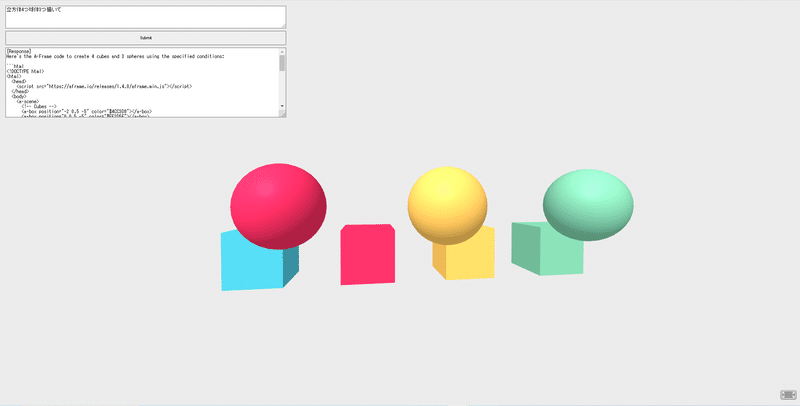Click the "<a-scene>" line in response
Screen dimensions: 800x406
point(28,102)
